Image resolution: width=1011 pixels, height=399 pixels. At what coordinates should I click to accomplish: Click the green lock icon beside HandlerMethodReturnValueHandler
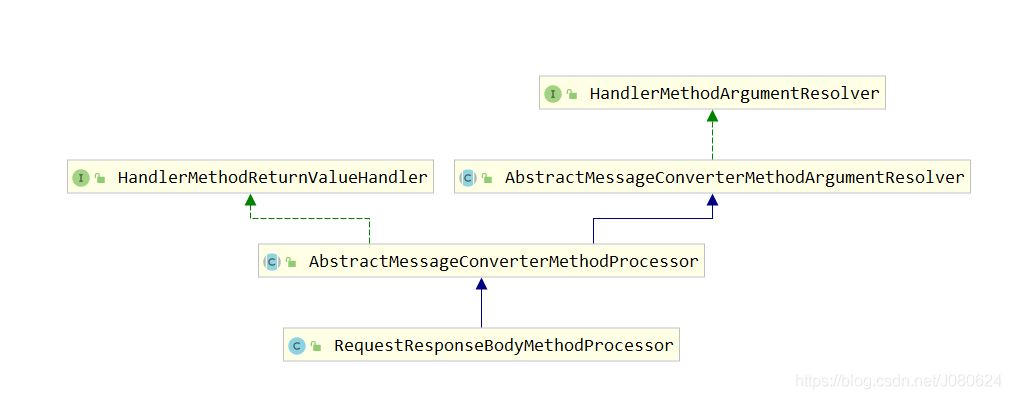tap(100, 179)
